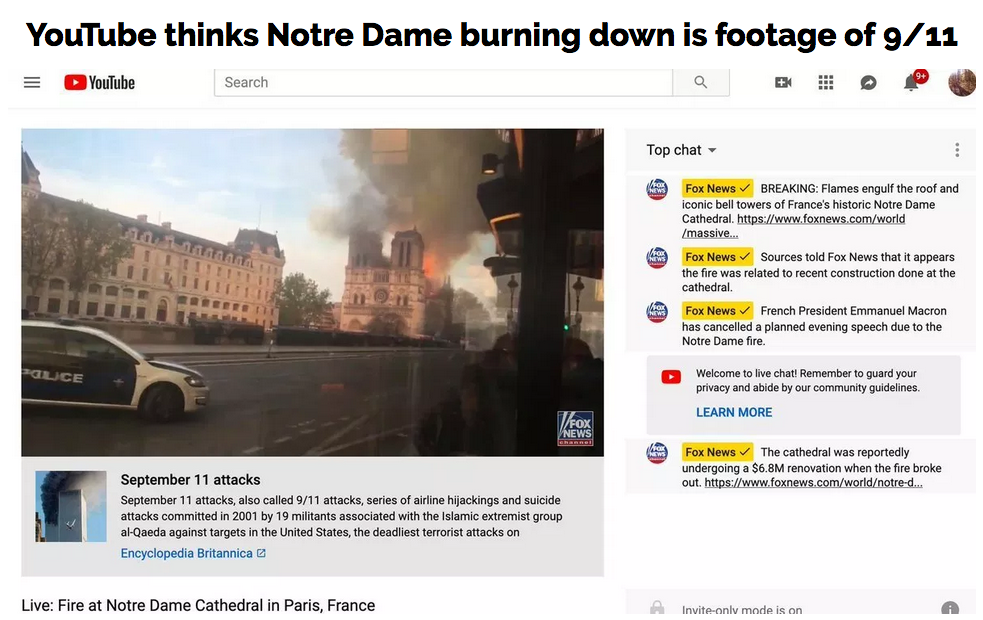Click Fox News avatar on BREAKING message

tap(657, 189)
